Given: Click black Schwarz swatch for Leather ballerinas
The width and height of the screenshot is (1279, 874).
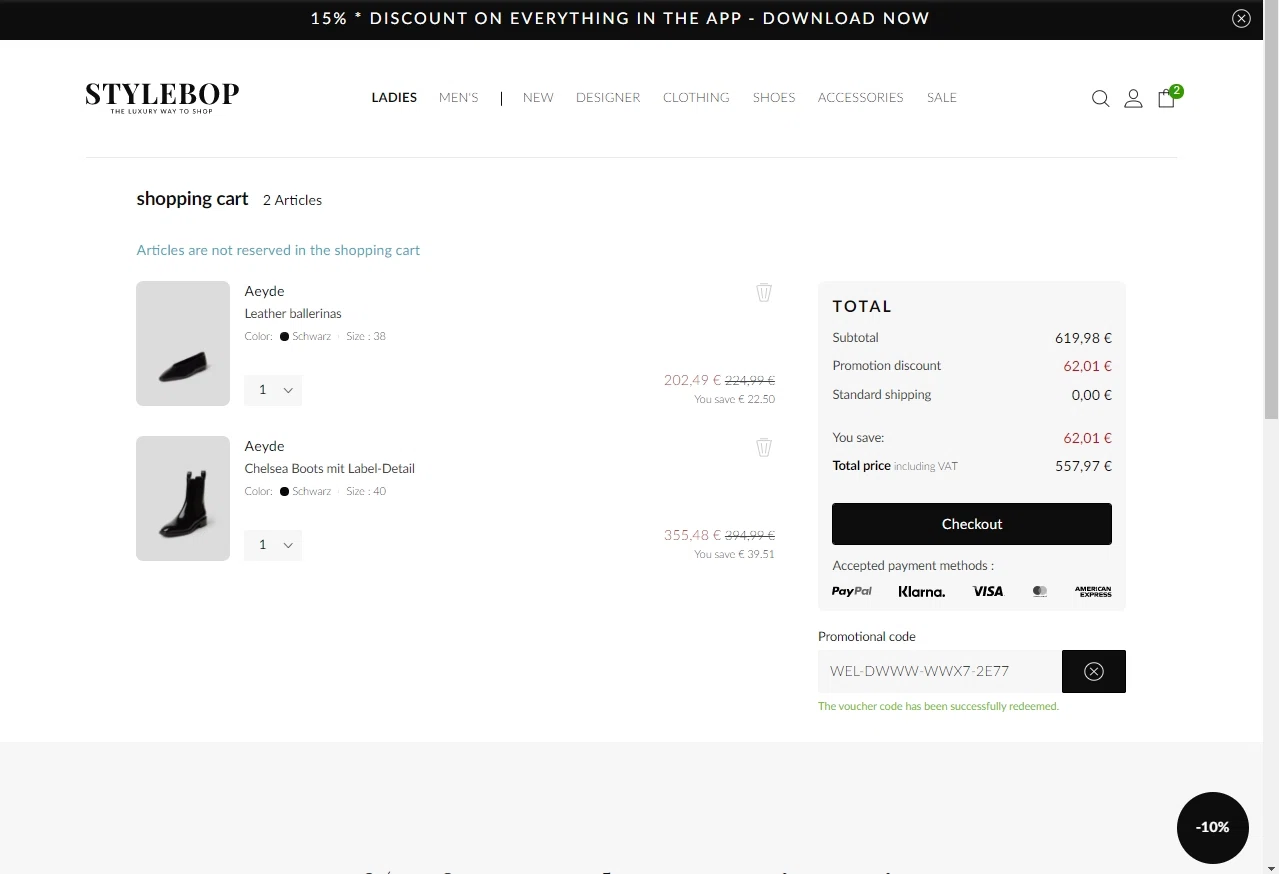Looking at the screenshot, I should coord(284,336).
